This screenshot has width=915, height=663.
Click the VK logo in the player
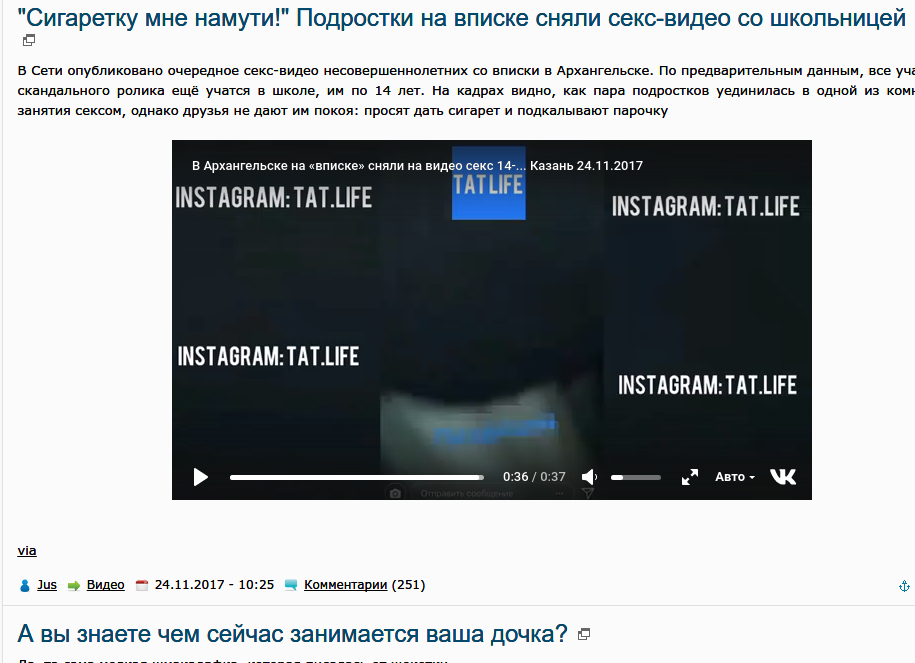(x=783, y=477)
